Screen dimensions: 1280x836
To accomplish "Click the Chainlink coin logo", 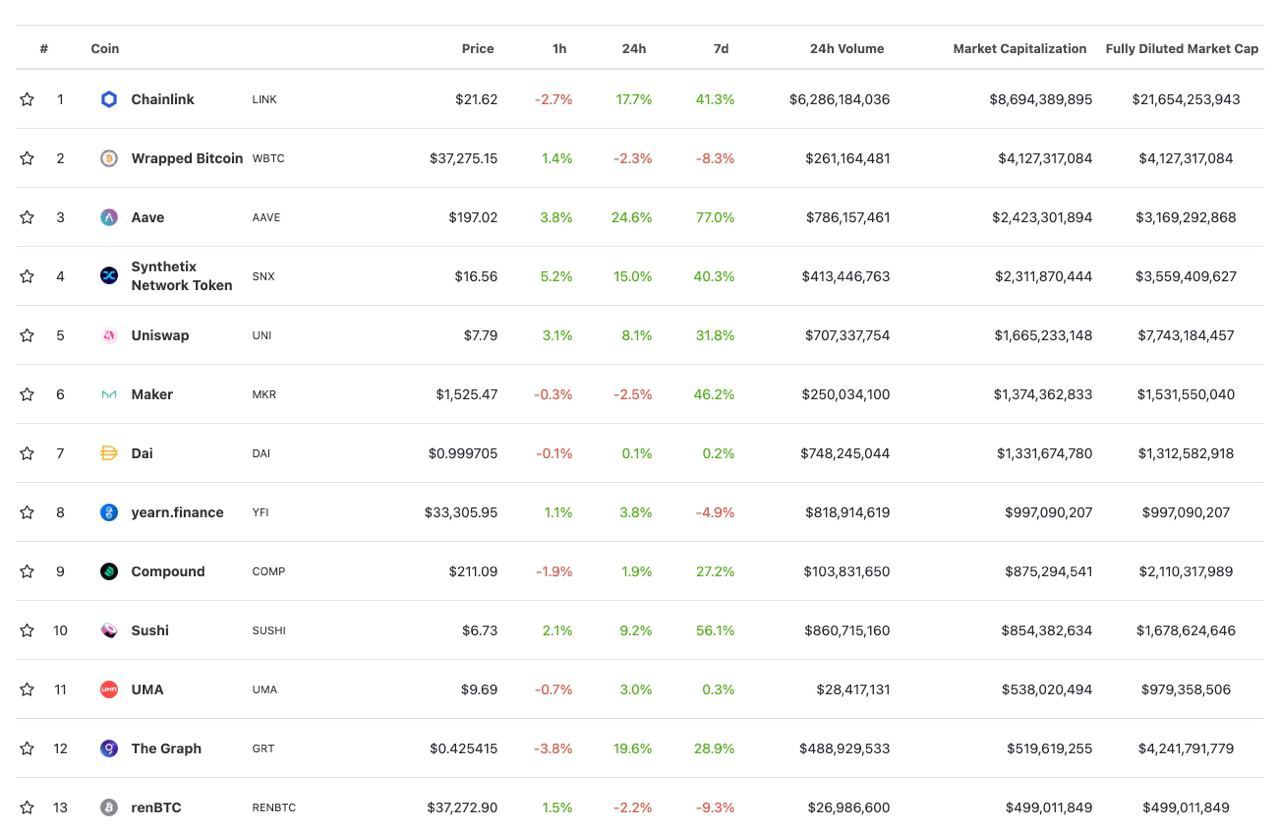I will point(109,99).
